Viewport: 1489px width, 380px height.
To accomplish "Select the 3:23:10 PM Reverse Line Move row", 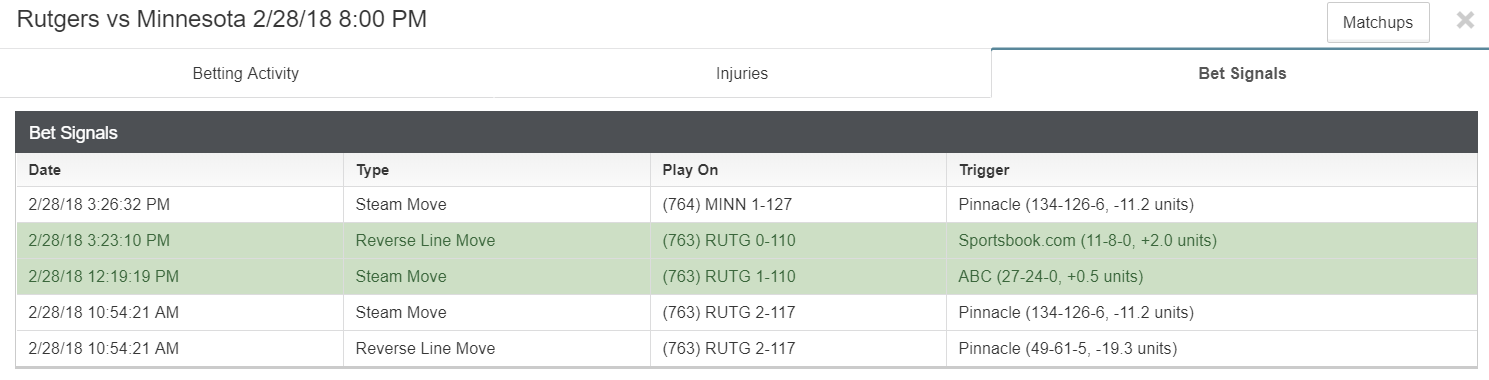I will point(746,240).
